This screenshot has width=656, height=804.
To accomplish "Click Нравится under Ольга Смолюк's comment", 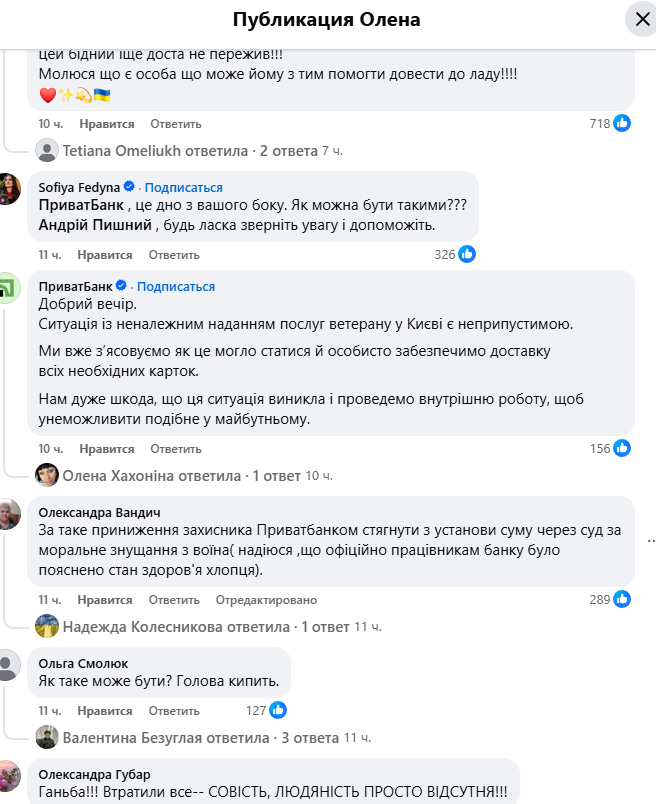I will 106,710.
